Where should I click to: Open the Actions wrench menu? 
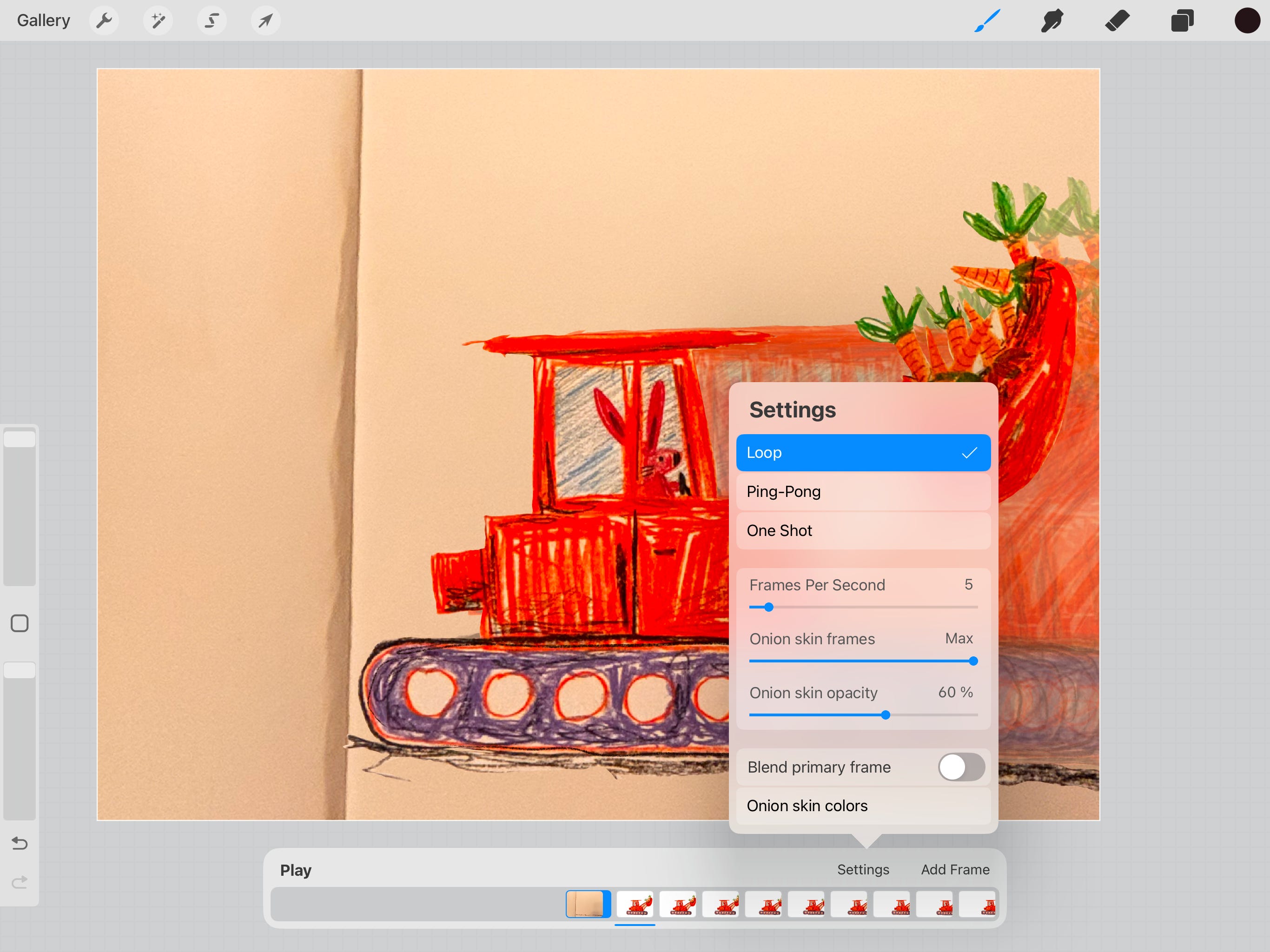104,20
